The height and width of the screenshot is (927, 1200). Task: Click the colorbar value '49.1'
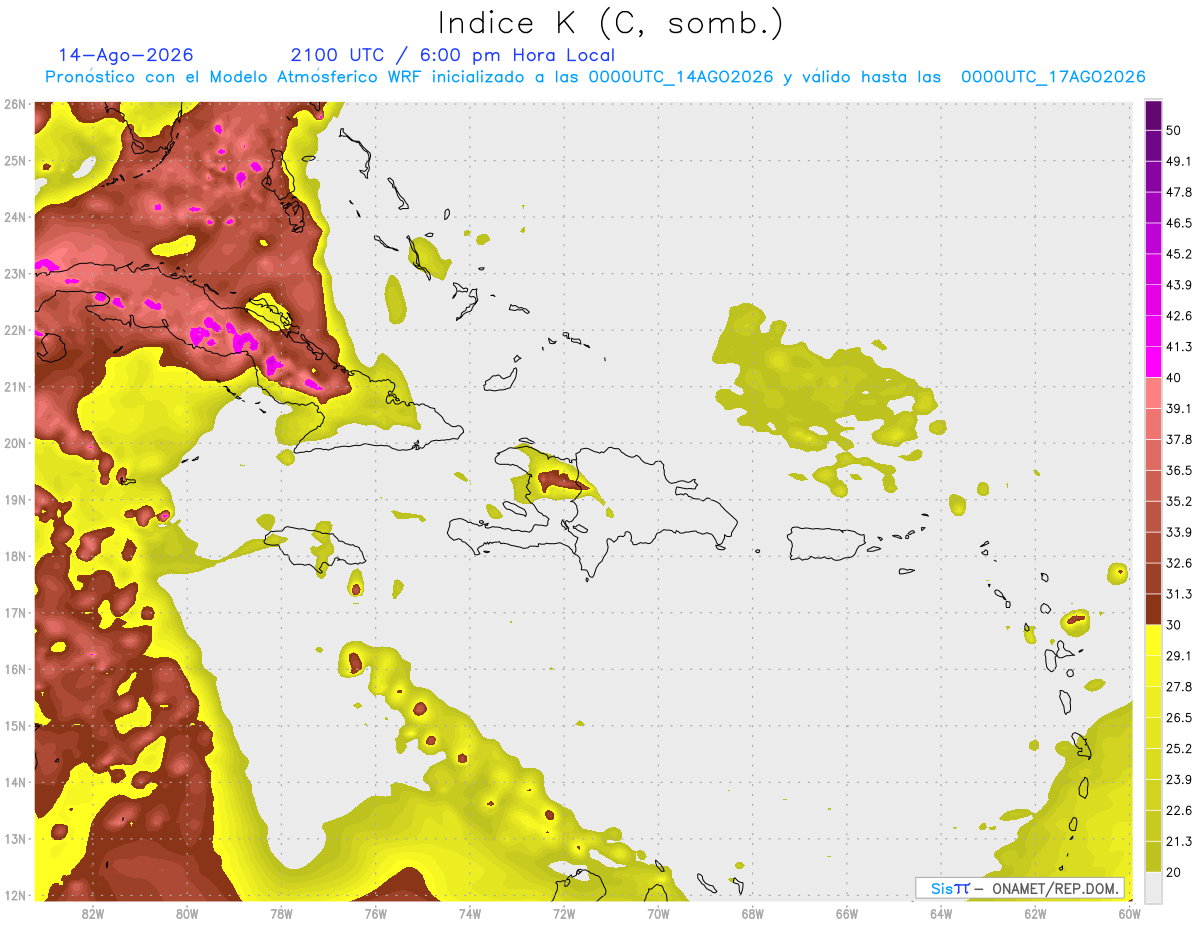click(x=1179, y=161)
